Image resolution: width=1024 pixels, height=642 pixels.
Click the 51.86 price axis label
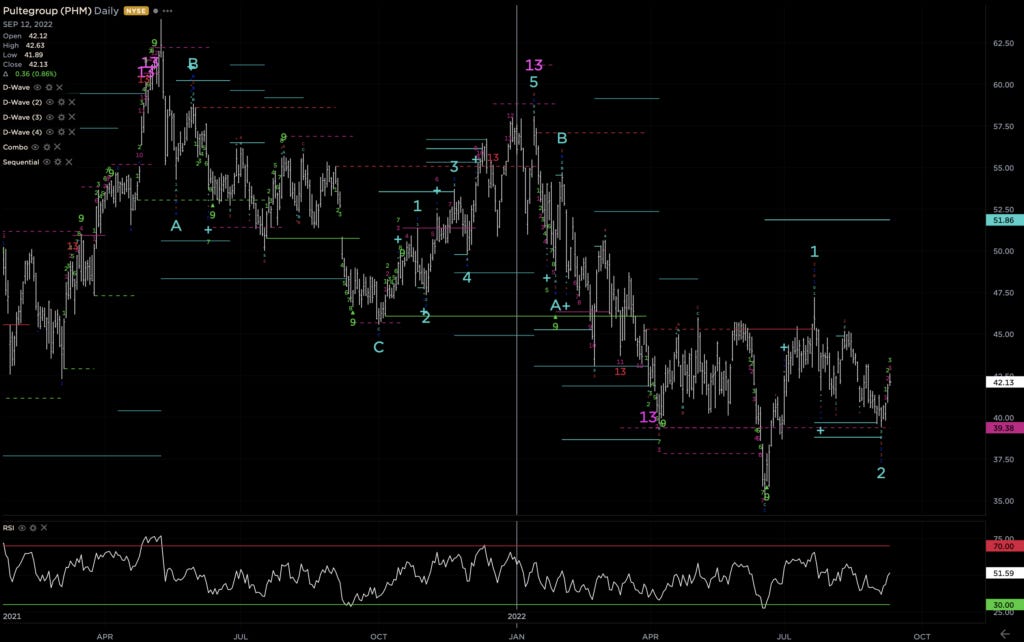coord(1004,221)
